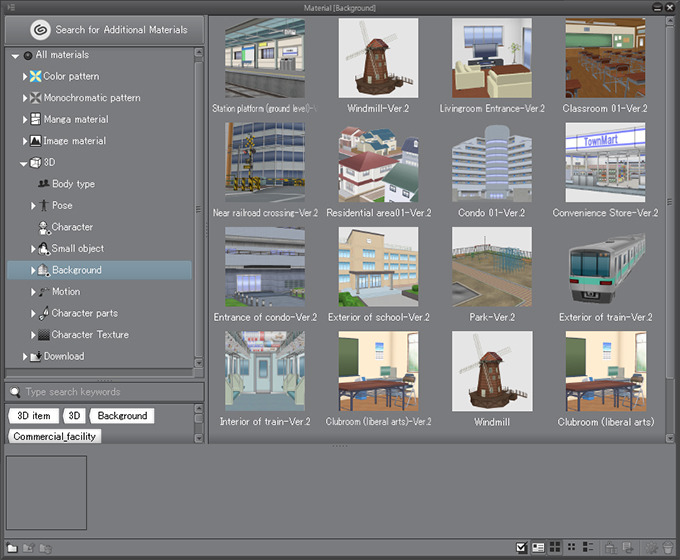Click the Color pattern category icon
680x560 pixels.
click(36, 76)
